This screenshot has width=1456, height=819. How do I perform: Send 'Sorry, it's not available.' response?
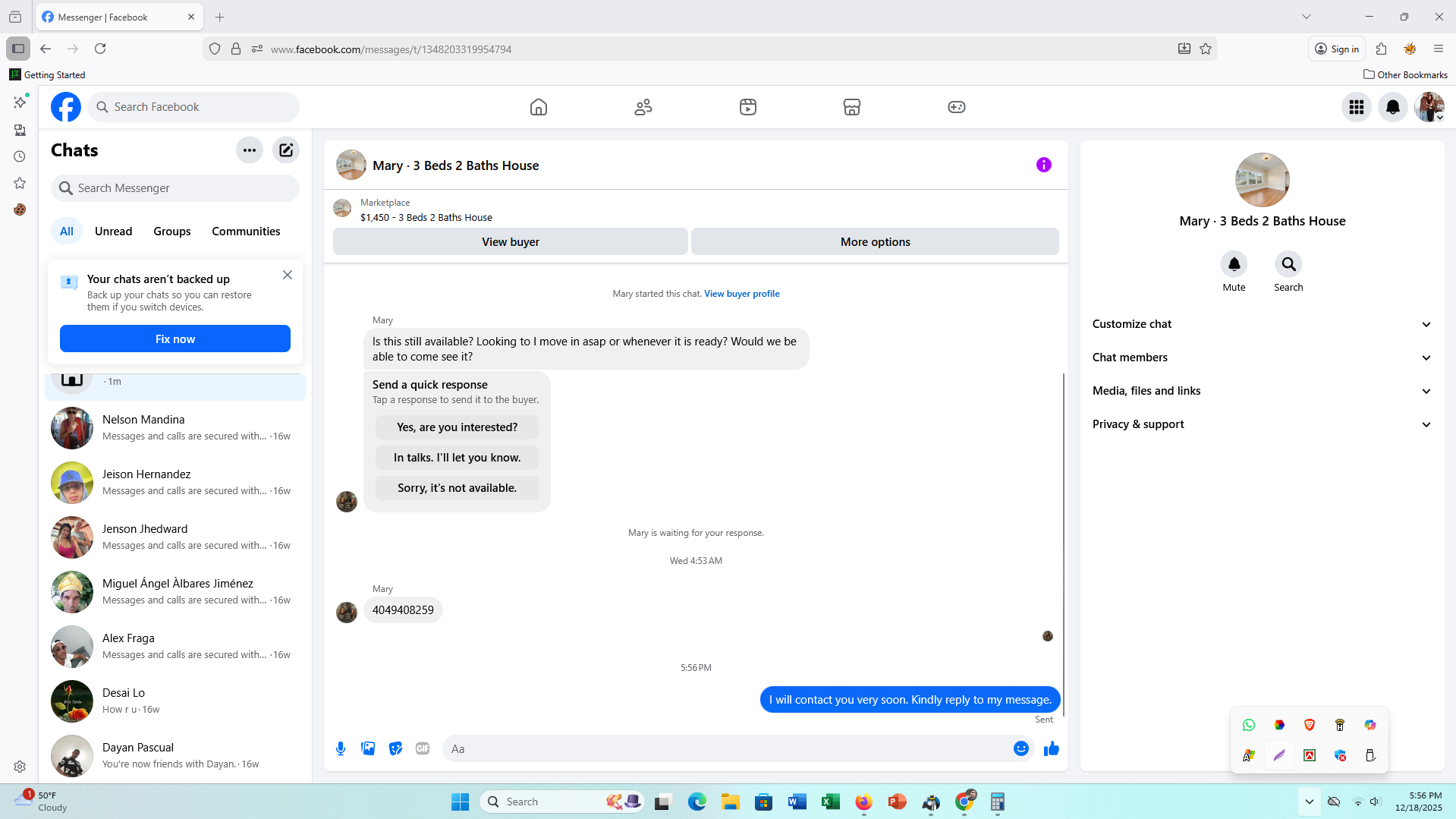coord(458,488)
